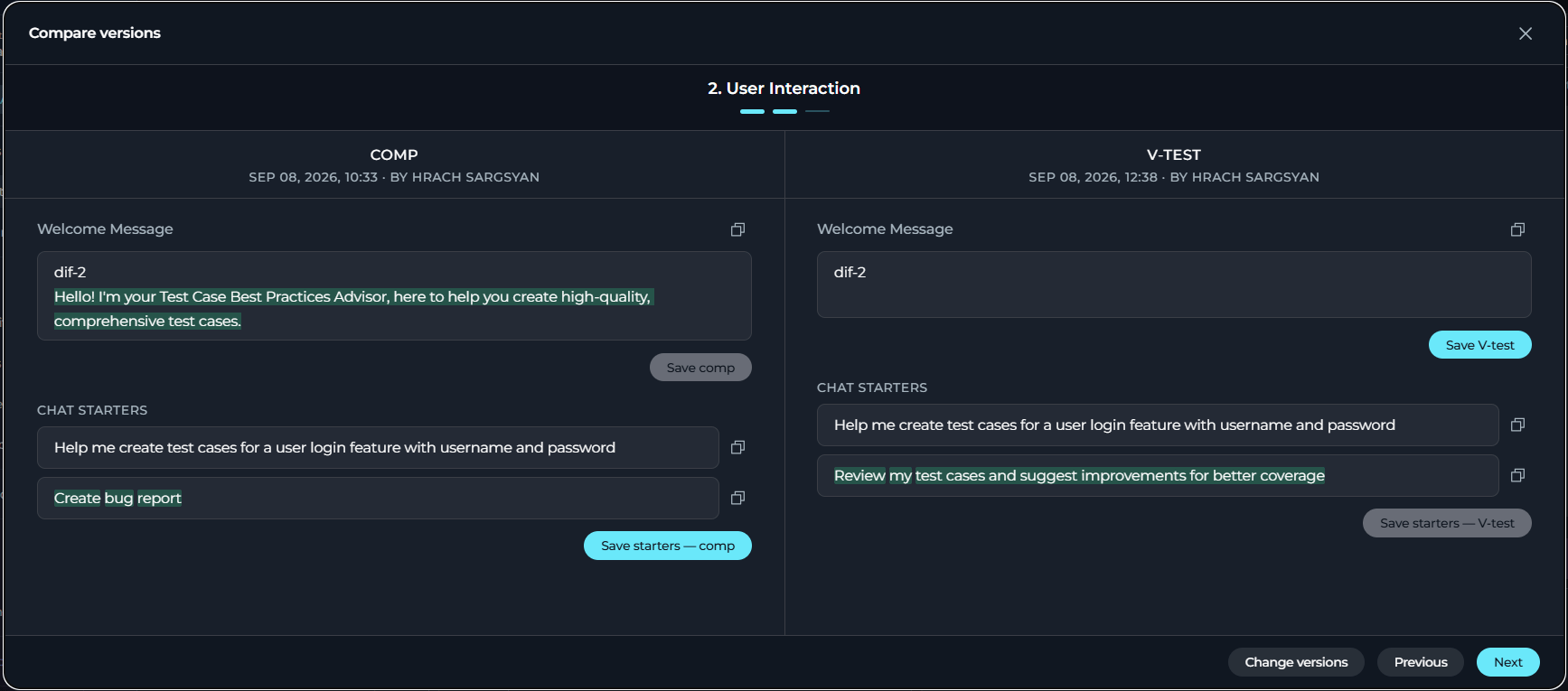
Task: Click the 'Create bug report' starter field
Action: 378,498
